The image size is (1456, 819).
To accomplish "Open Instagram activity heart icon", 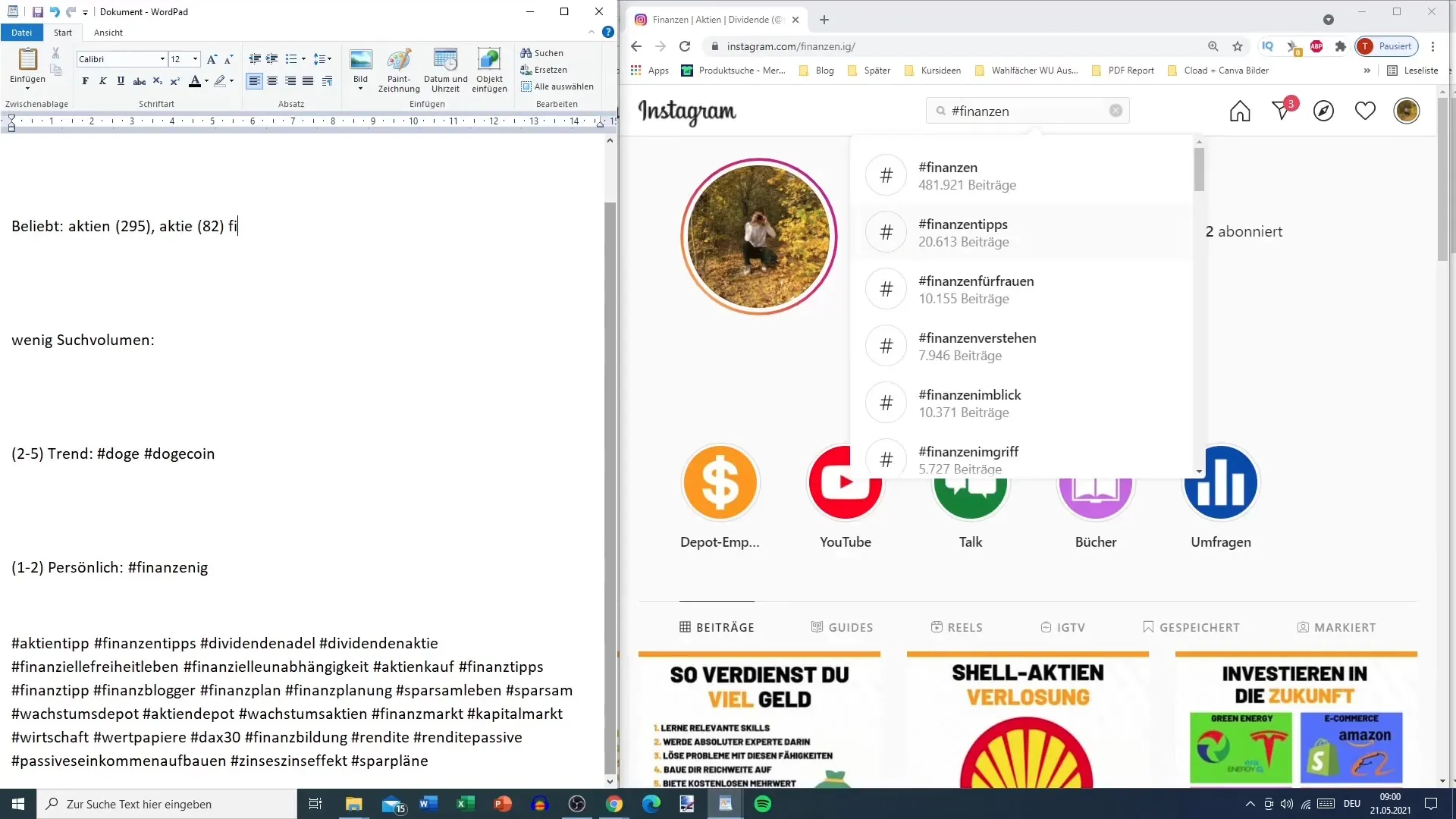I will point(1365,111).
